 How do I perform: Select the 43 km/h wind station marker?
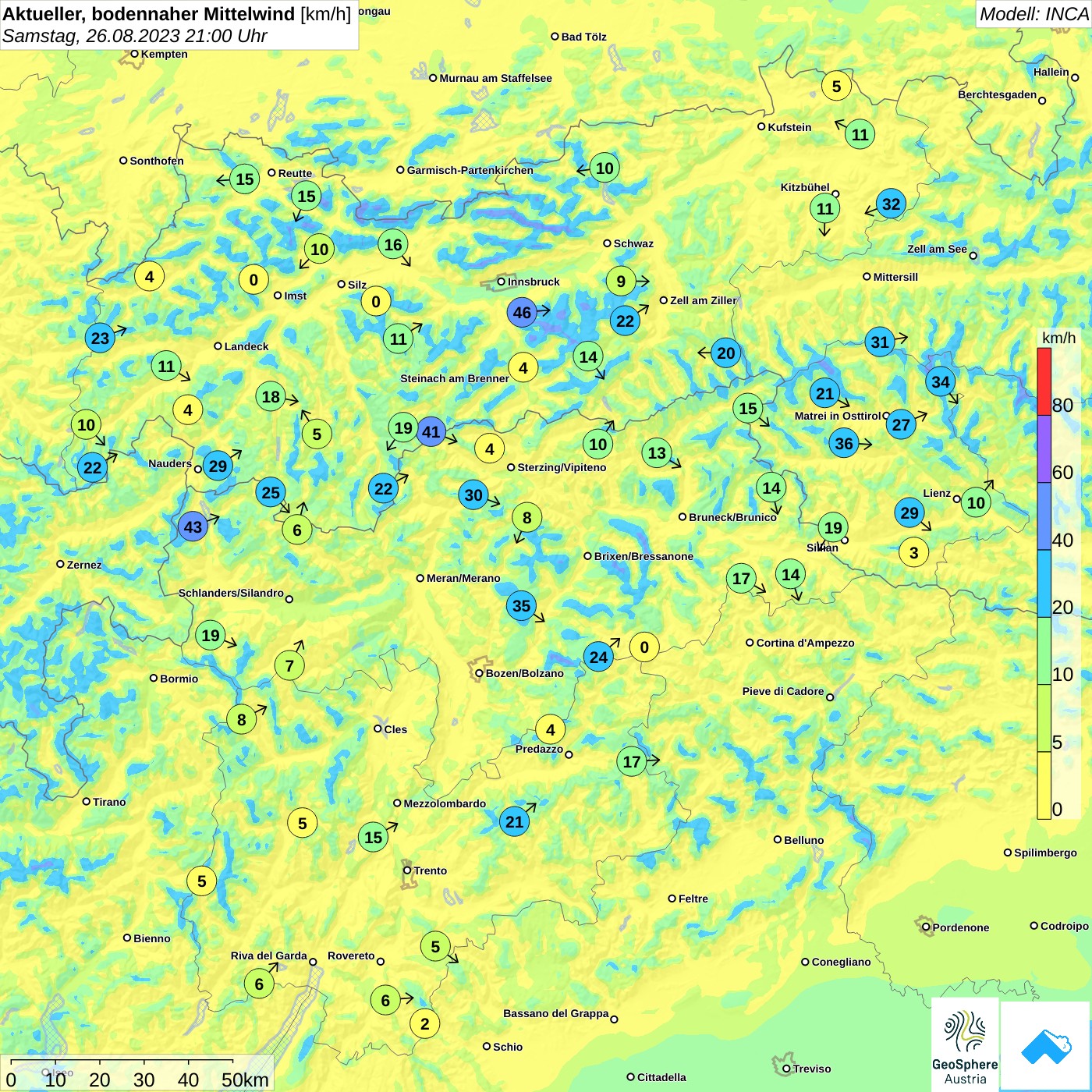point(193,527)
